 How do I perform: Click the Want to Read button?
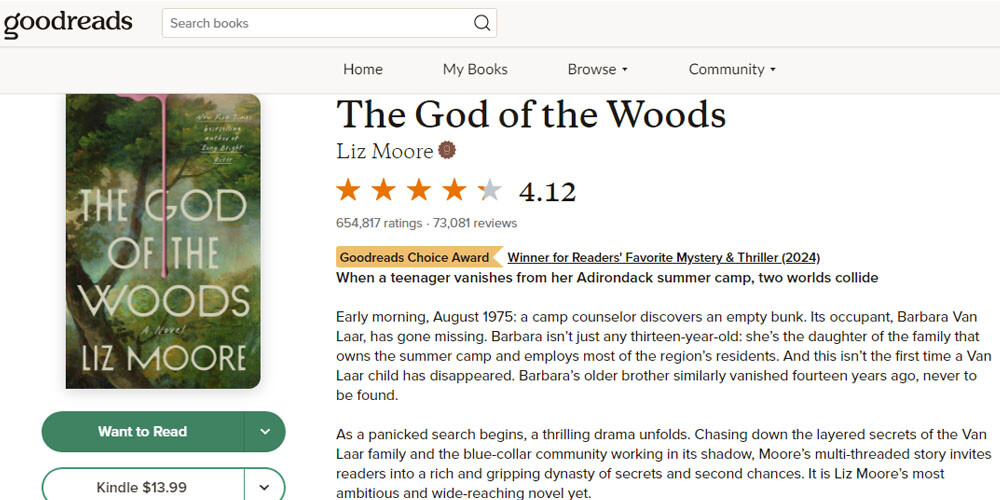(143, 432)
